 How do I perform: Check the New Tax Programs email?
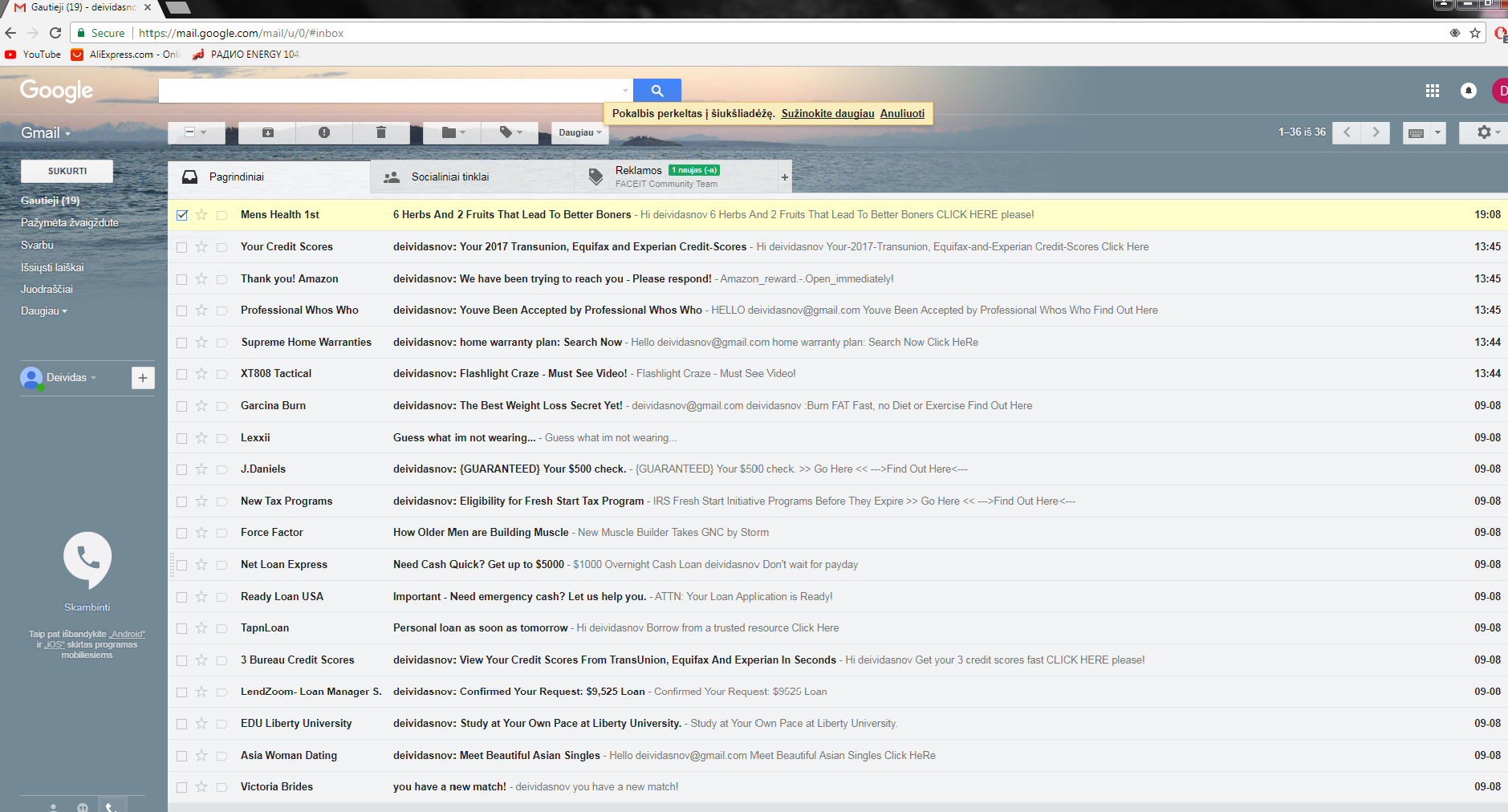(x=182, y=501)
